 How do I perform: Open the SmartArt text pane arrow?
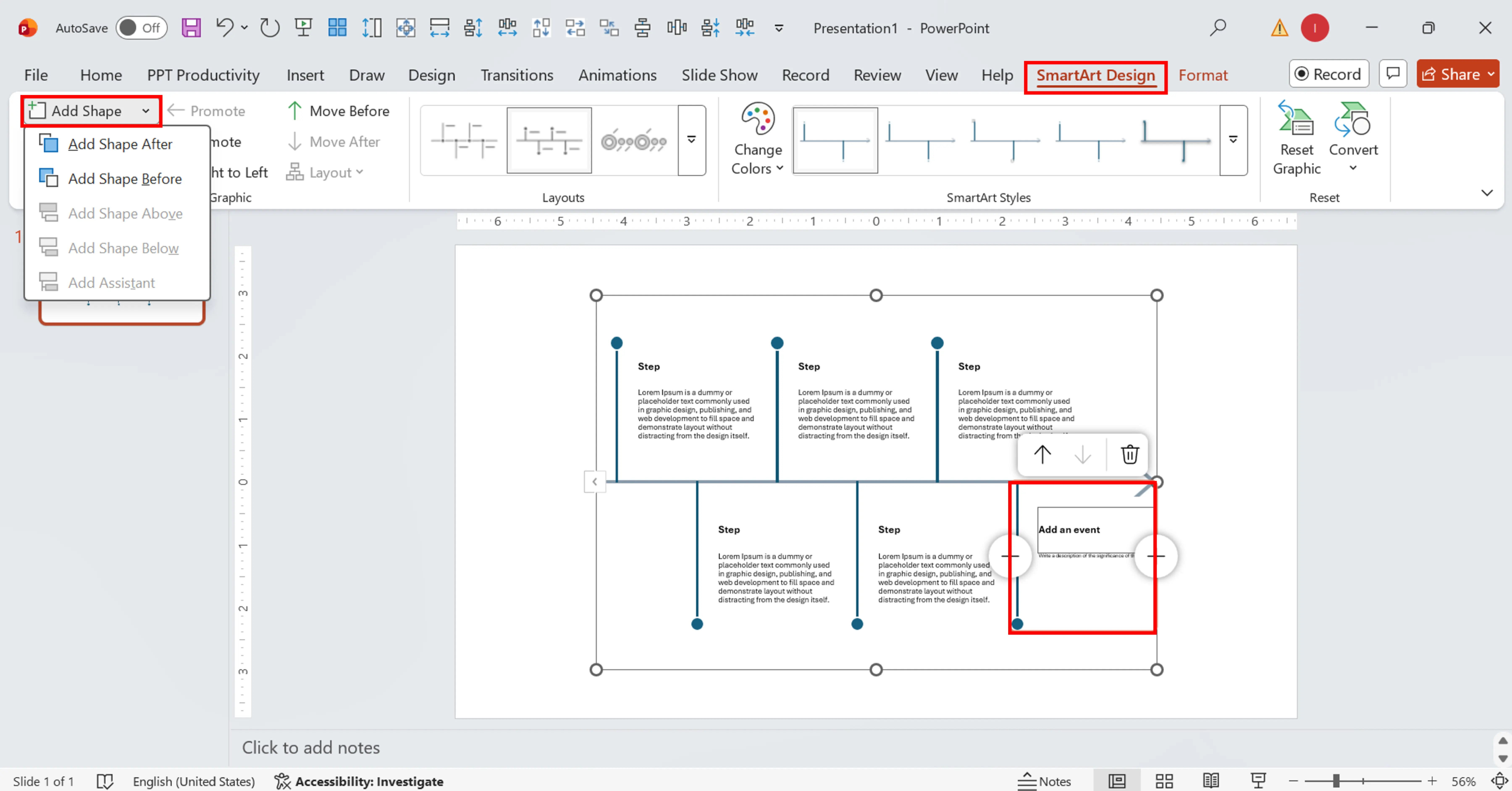pyautogui.click(x=595, y=482)
